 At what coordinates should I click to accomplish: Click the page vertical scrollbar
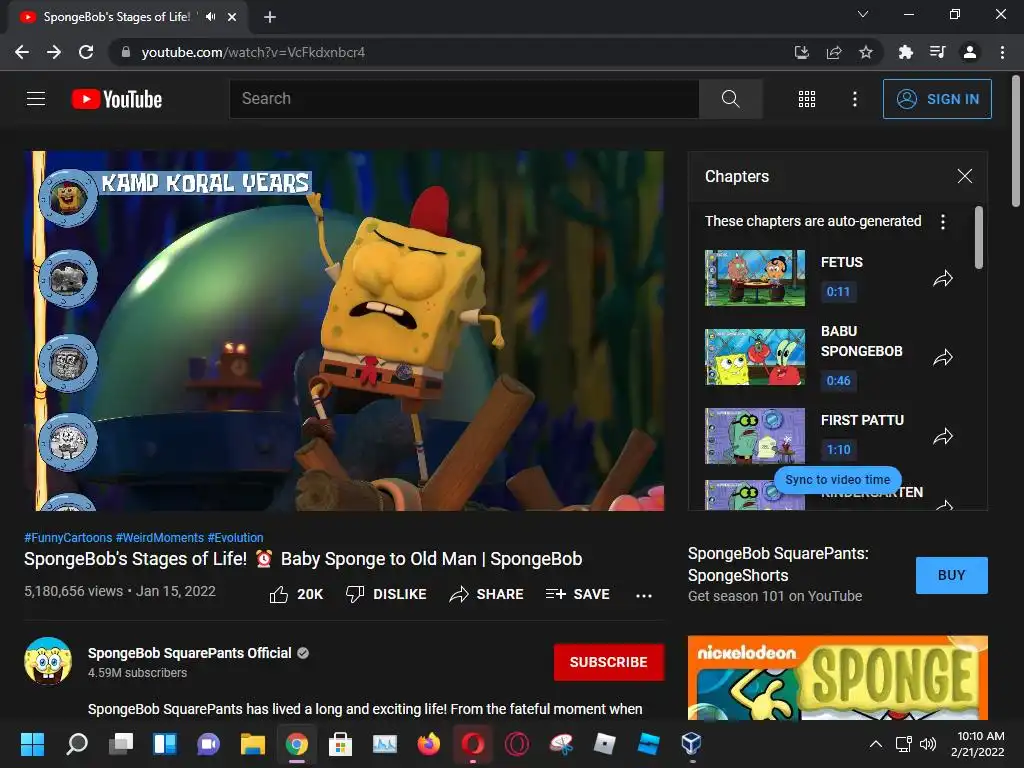point(1016,140)
